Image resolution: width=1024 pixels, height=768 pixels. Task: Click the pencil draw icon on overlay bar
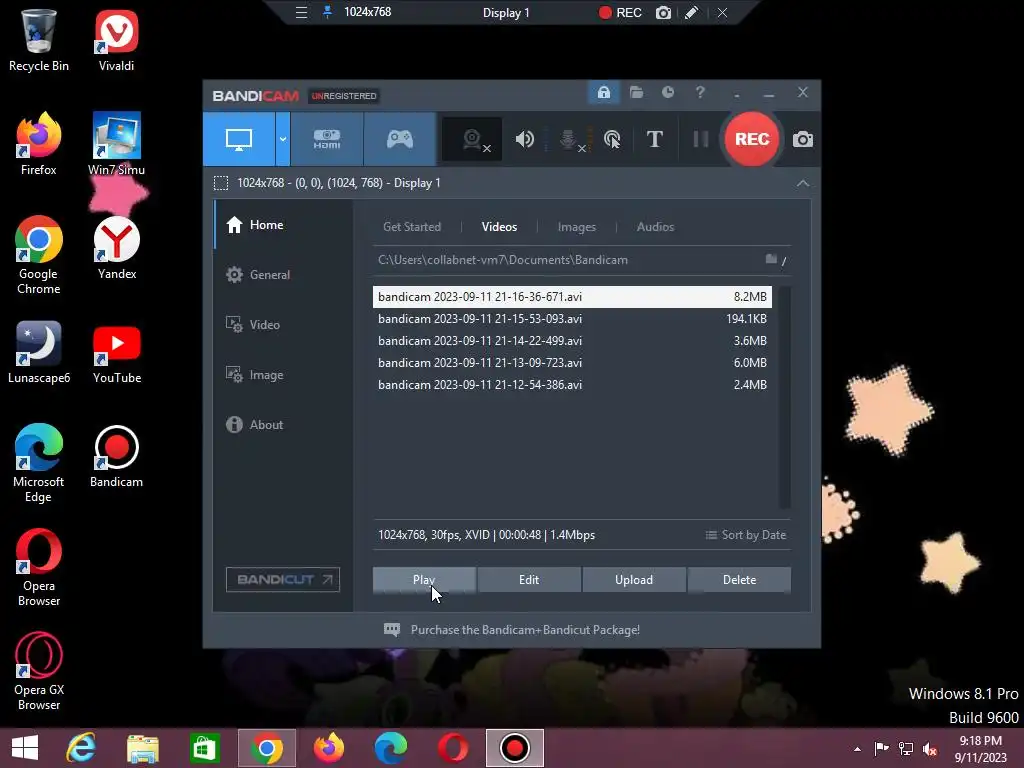(x=692, y=12)
